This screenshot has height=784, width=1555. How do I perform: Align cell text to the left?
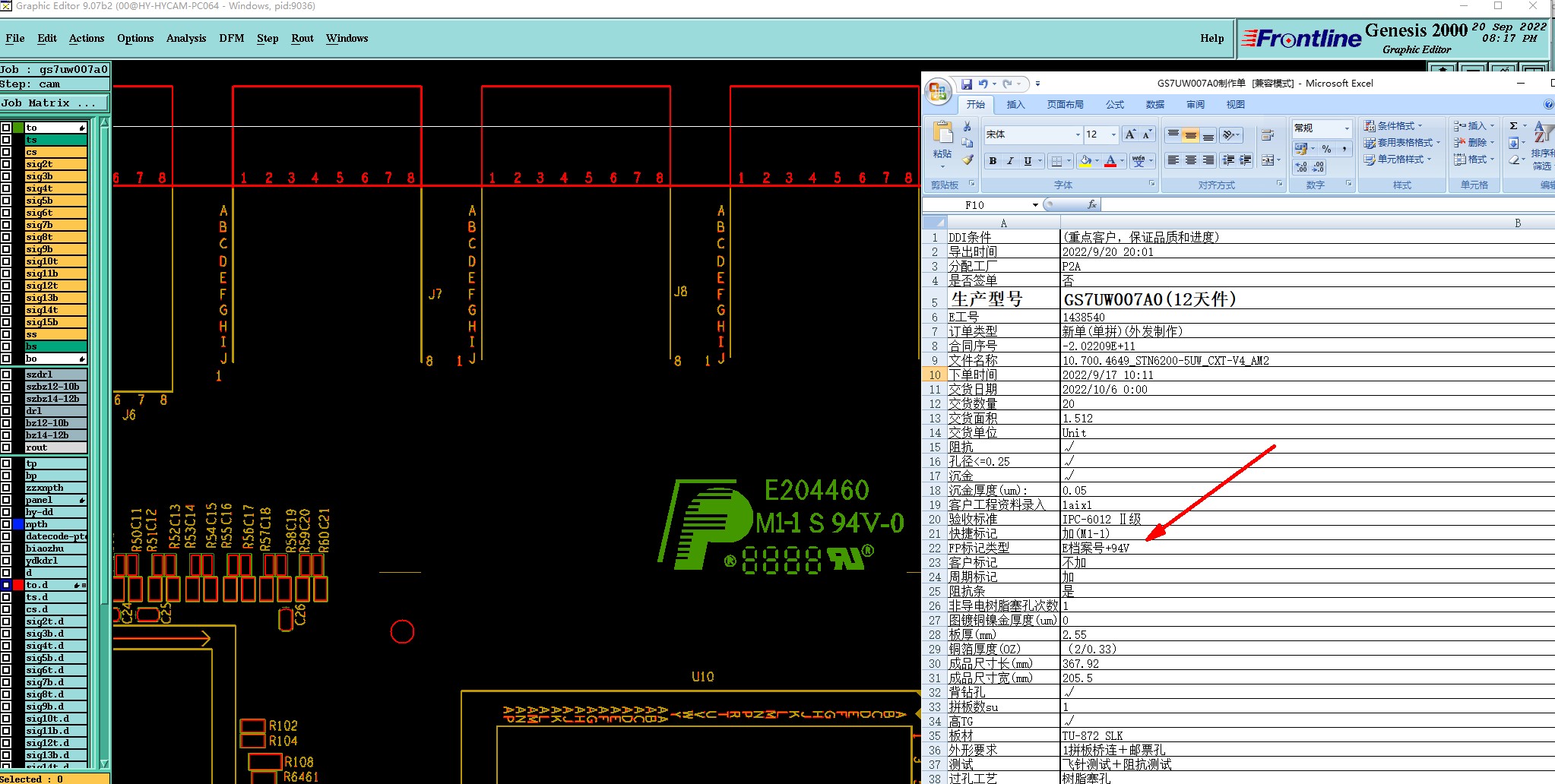point(1173,160)
